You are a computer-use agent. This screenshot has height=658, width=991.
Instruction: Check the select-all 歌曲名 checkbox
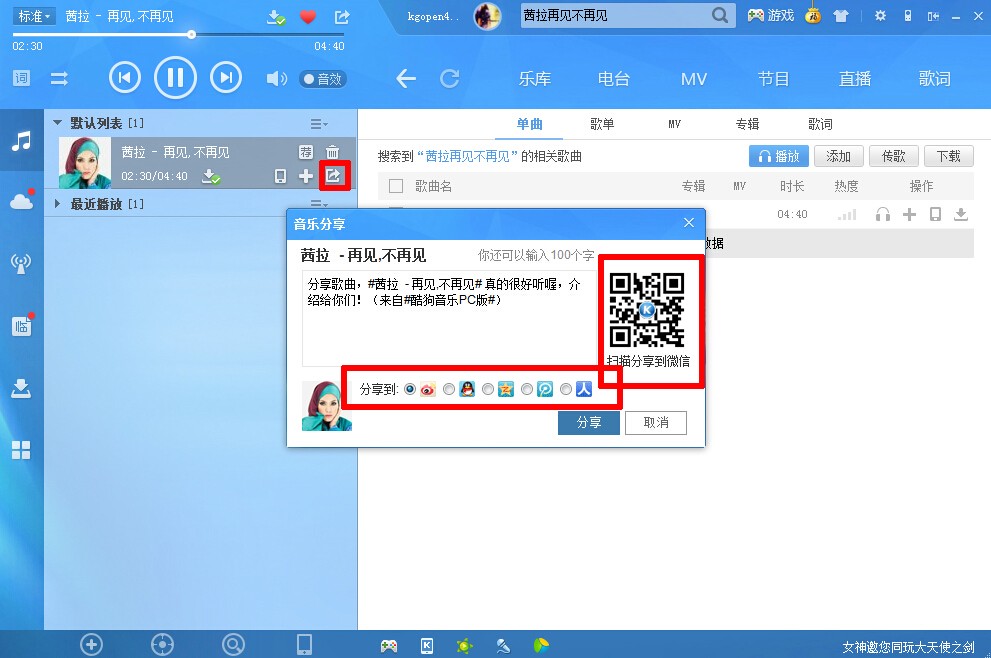396,186
